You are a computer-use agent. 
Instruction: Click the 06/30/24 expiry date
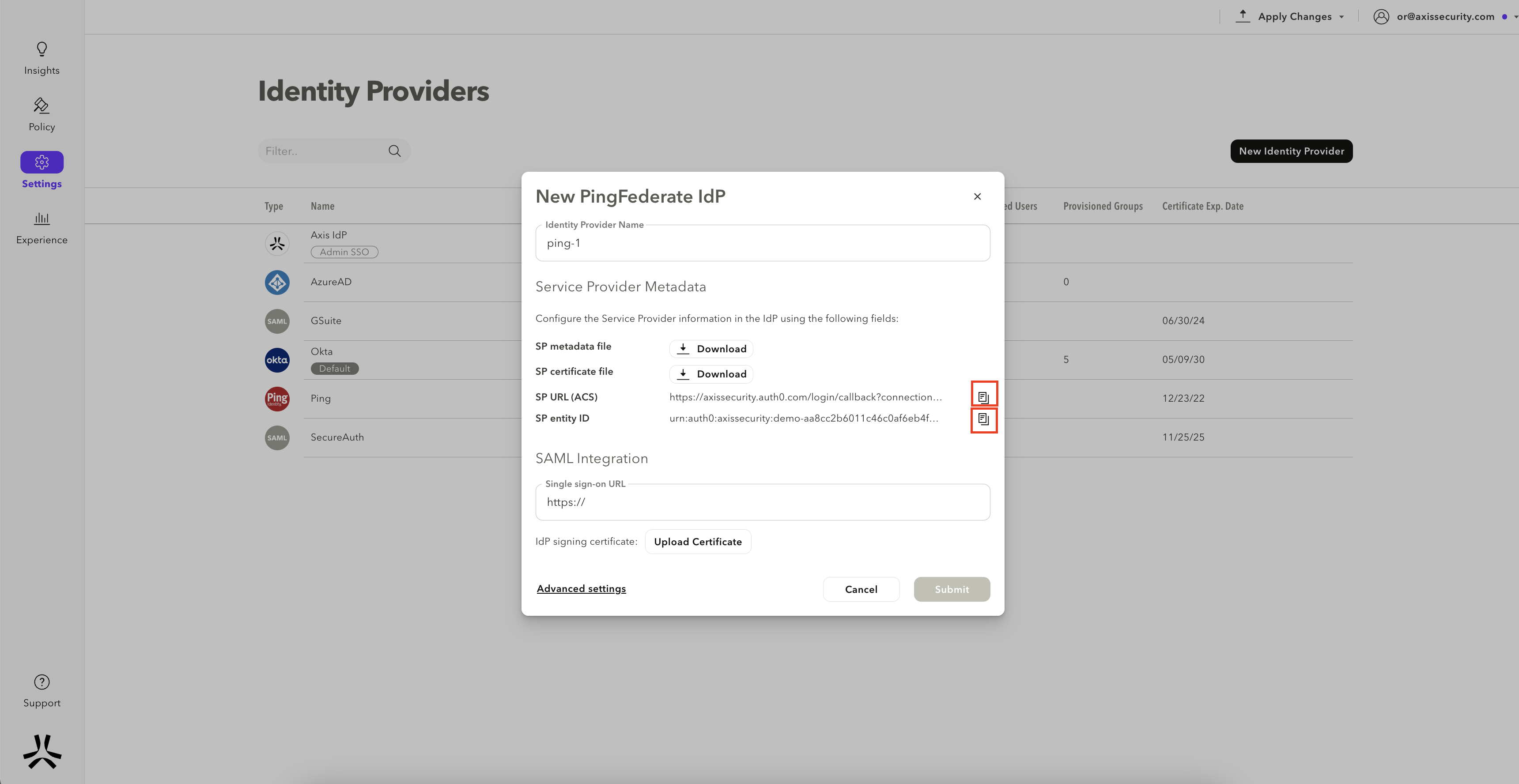point(1183,320)
